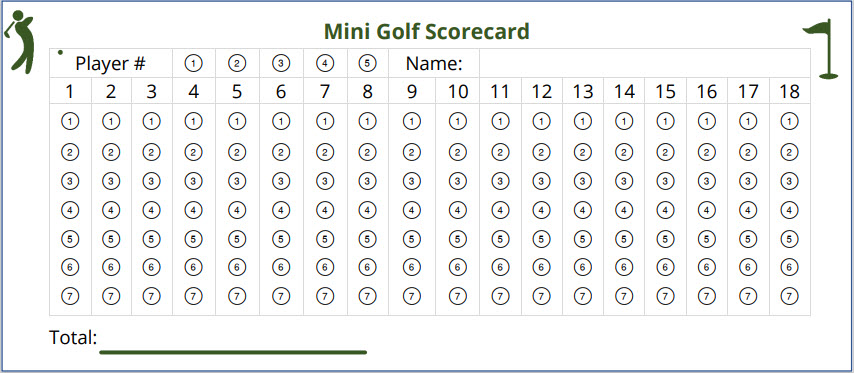Select Player # bubble 1
Viewport: 854px width, 373px height.
[193, 63]
